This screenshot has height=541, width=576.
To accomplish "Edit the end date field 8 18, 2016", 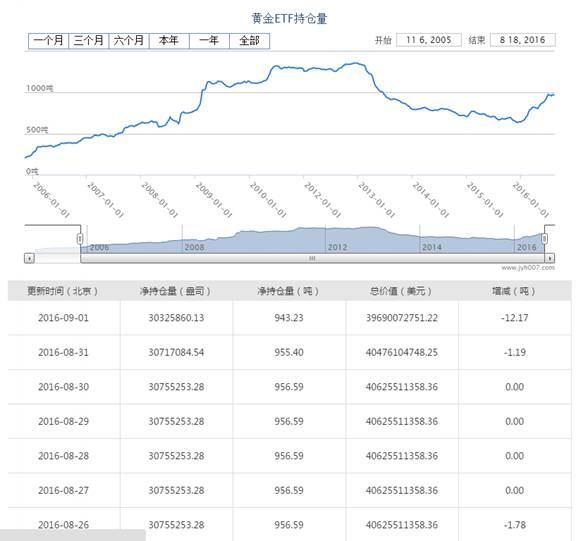I will 523,40.
